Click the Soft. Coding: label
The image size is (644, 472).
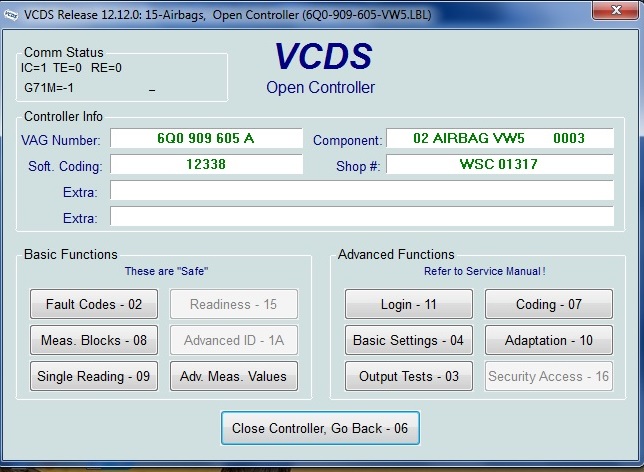[65, 166]
